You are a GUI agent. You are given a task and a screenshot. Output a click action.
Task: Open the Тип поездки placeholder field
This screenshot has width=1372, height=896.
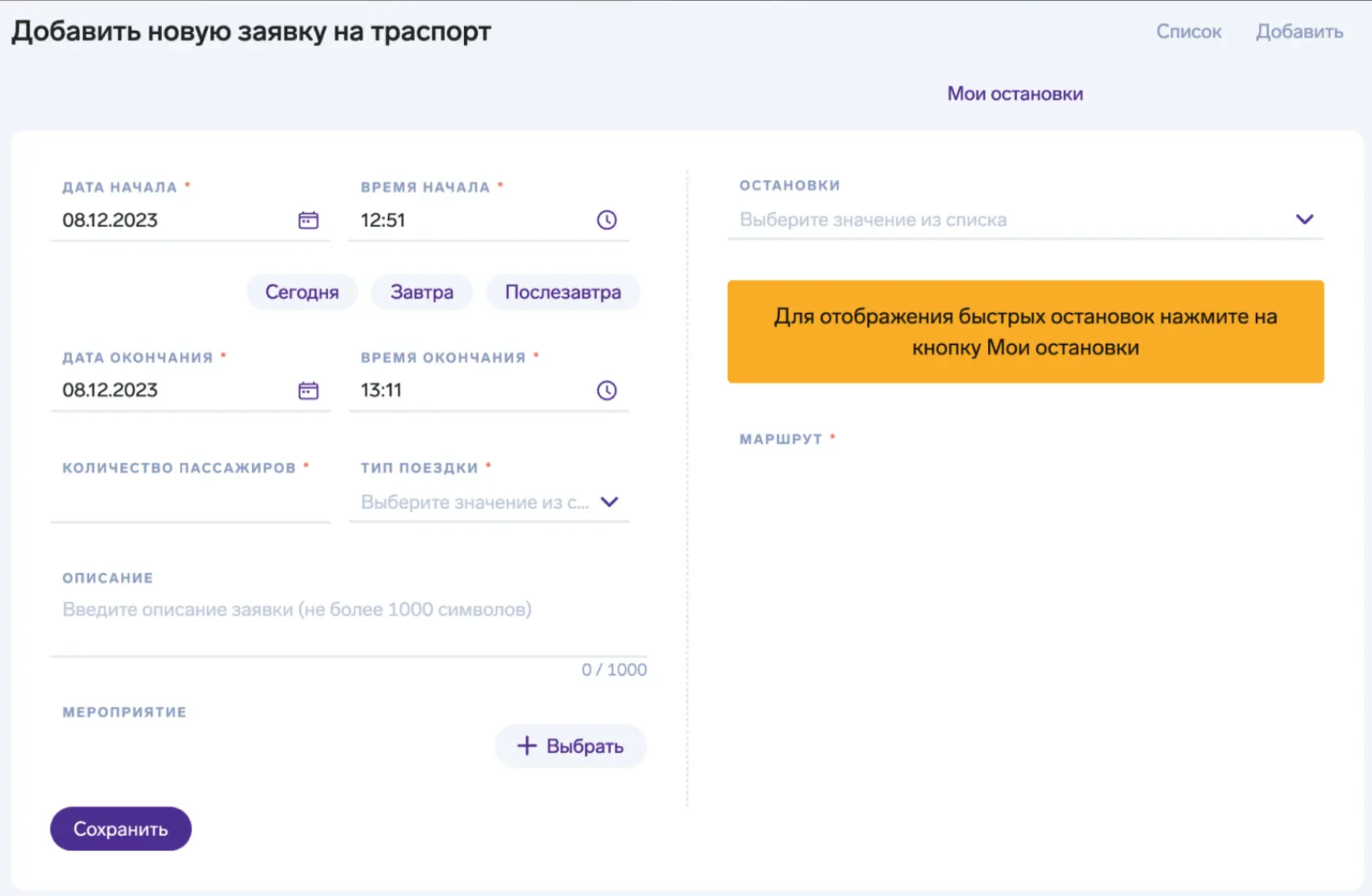[x=488, y=503]
